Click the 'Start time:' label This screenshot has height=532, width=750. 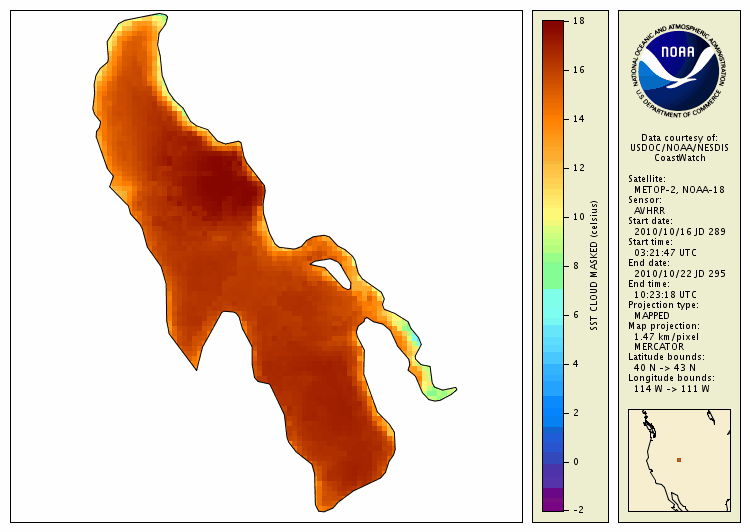coord(650,242)
